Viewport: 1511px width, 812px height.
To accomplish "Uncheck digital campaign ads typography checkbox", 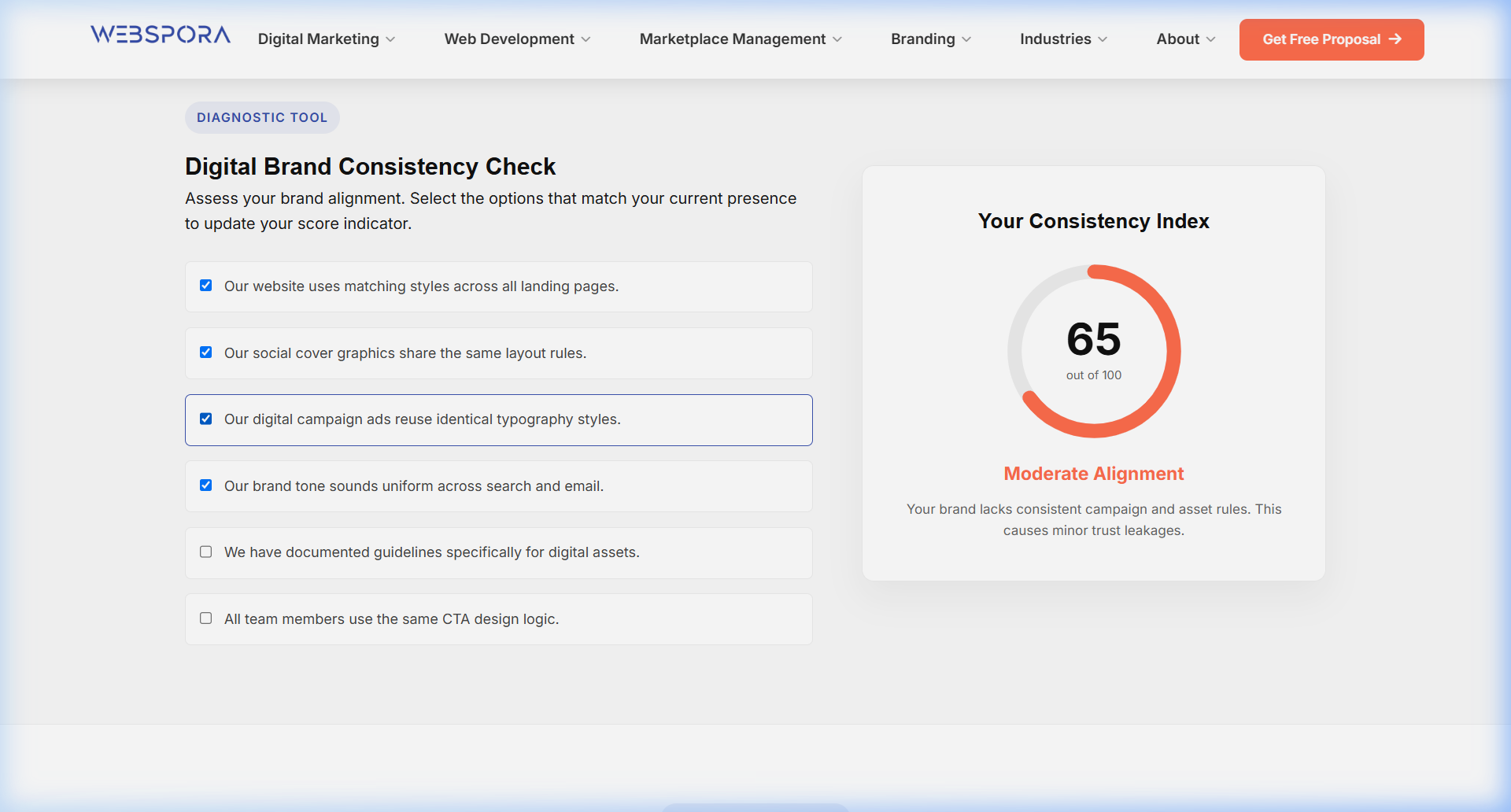I will click(x=206, y=419).
